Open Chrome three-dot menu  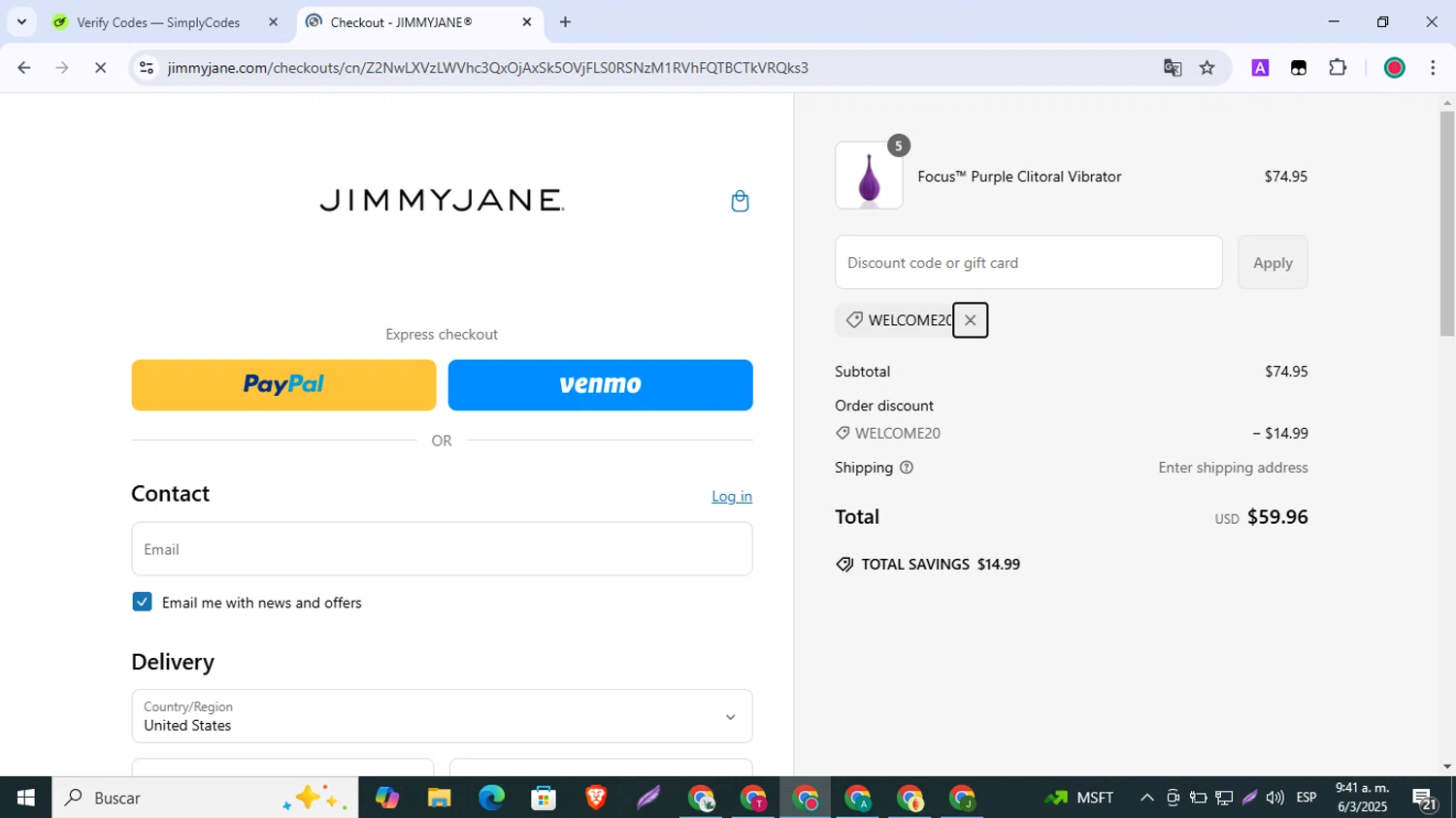[x=1433, y=68]
